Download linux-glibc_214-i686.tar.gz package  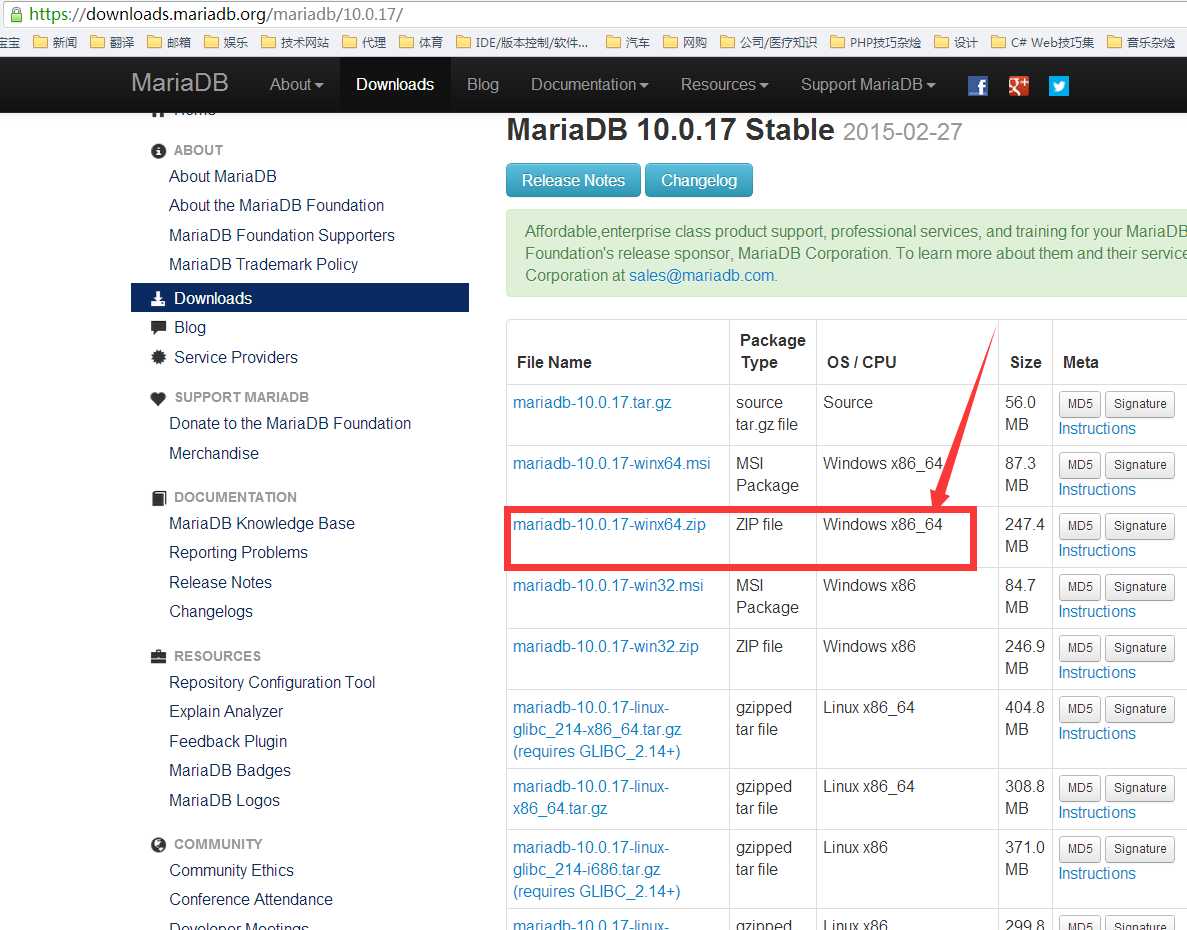597,869
